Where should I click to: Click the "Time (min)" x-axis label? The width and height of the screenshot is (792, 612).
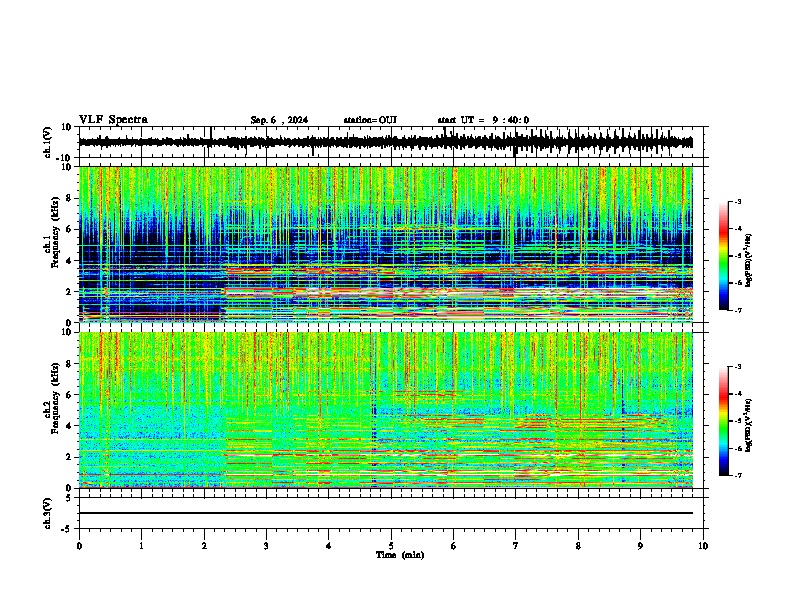pos(400,555)
